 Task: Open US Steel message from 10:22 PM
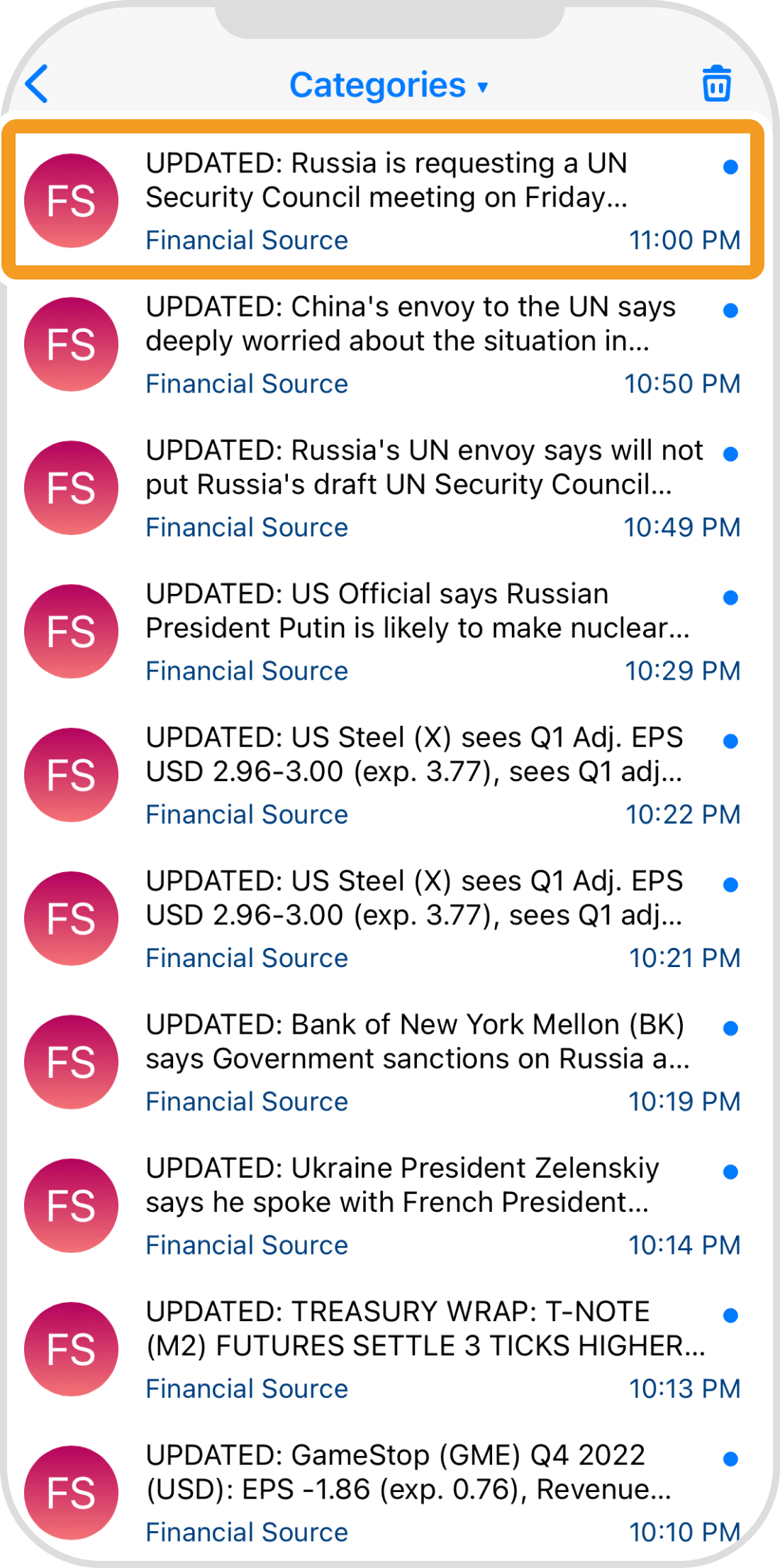click(x=414, y=754)
